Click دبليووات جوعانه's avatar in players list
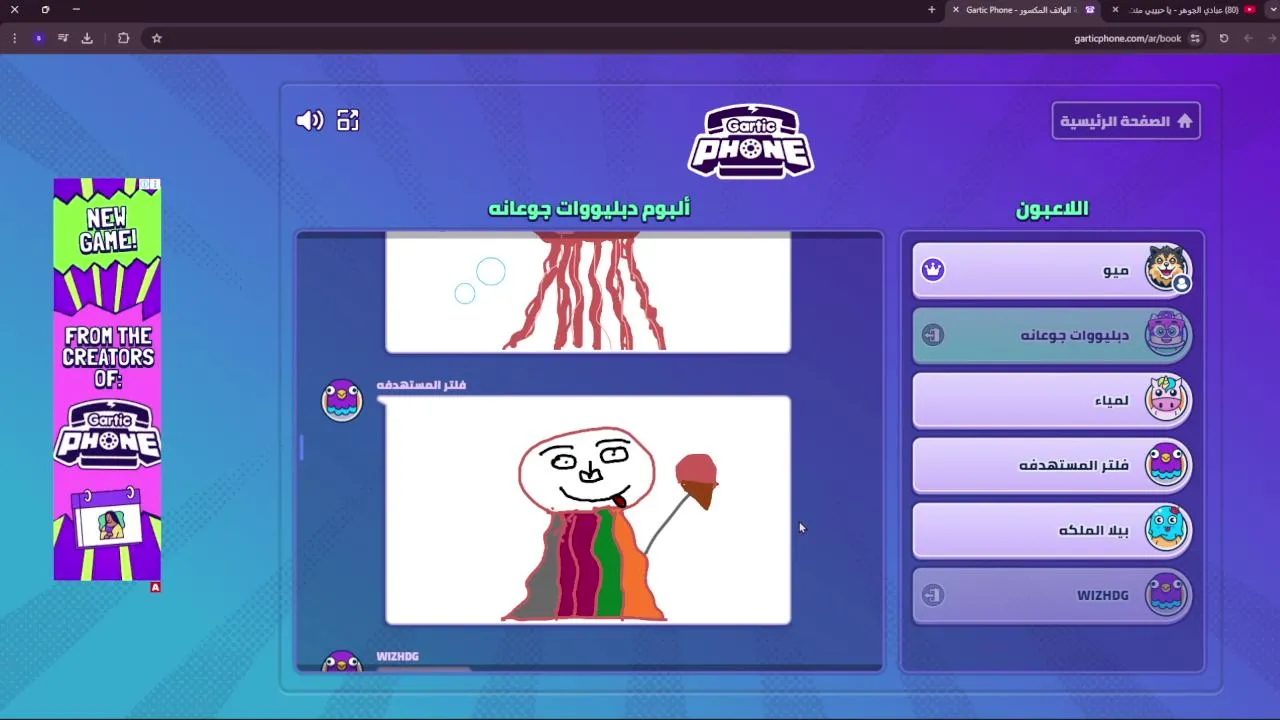Viewport: 1280px width, 720px height. click(x=1166, y=334)
